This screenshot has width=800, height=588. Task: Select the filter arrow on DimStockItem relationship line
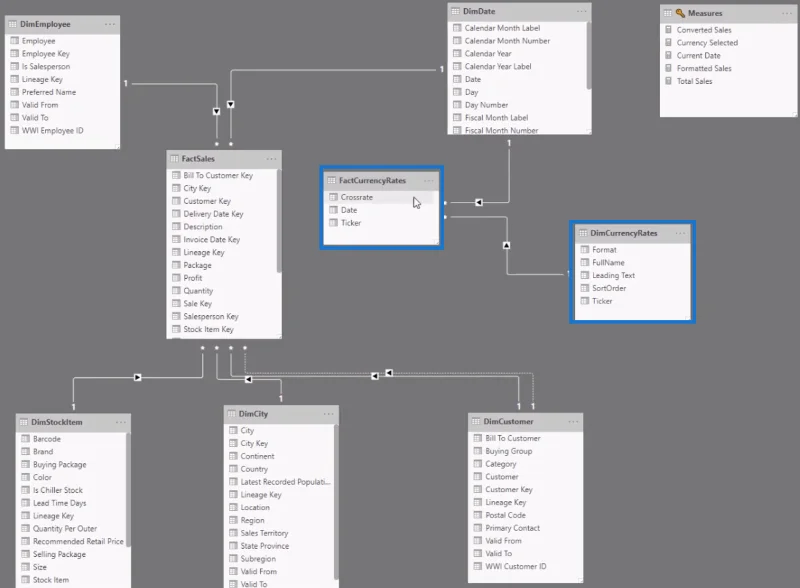coord(137,378)
